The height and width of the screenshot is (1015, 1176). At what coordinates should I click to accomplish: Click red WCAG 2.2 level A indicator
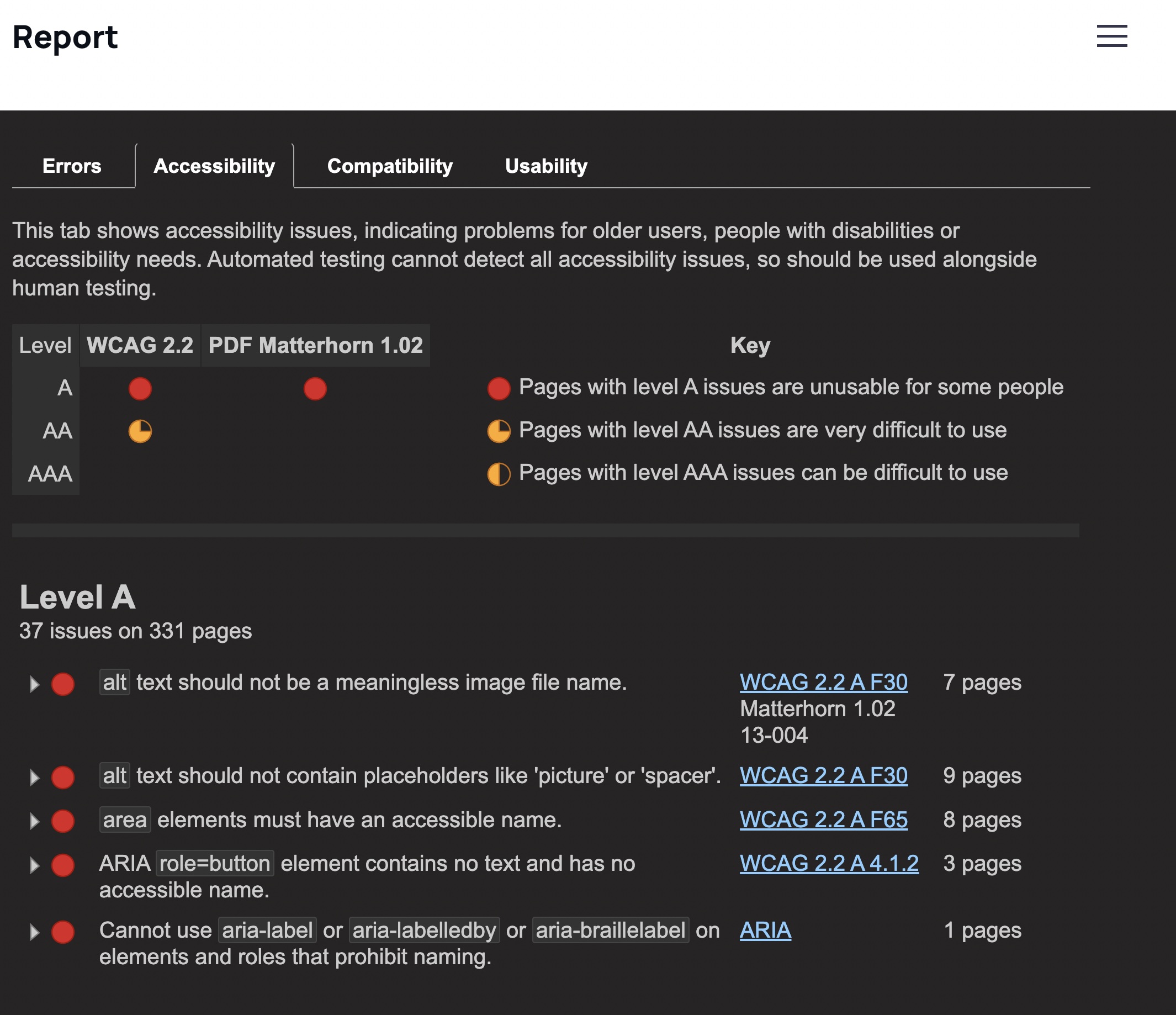140,389
